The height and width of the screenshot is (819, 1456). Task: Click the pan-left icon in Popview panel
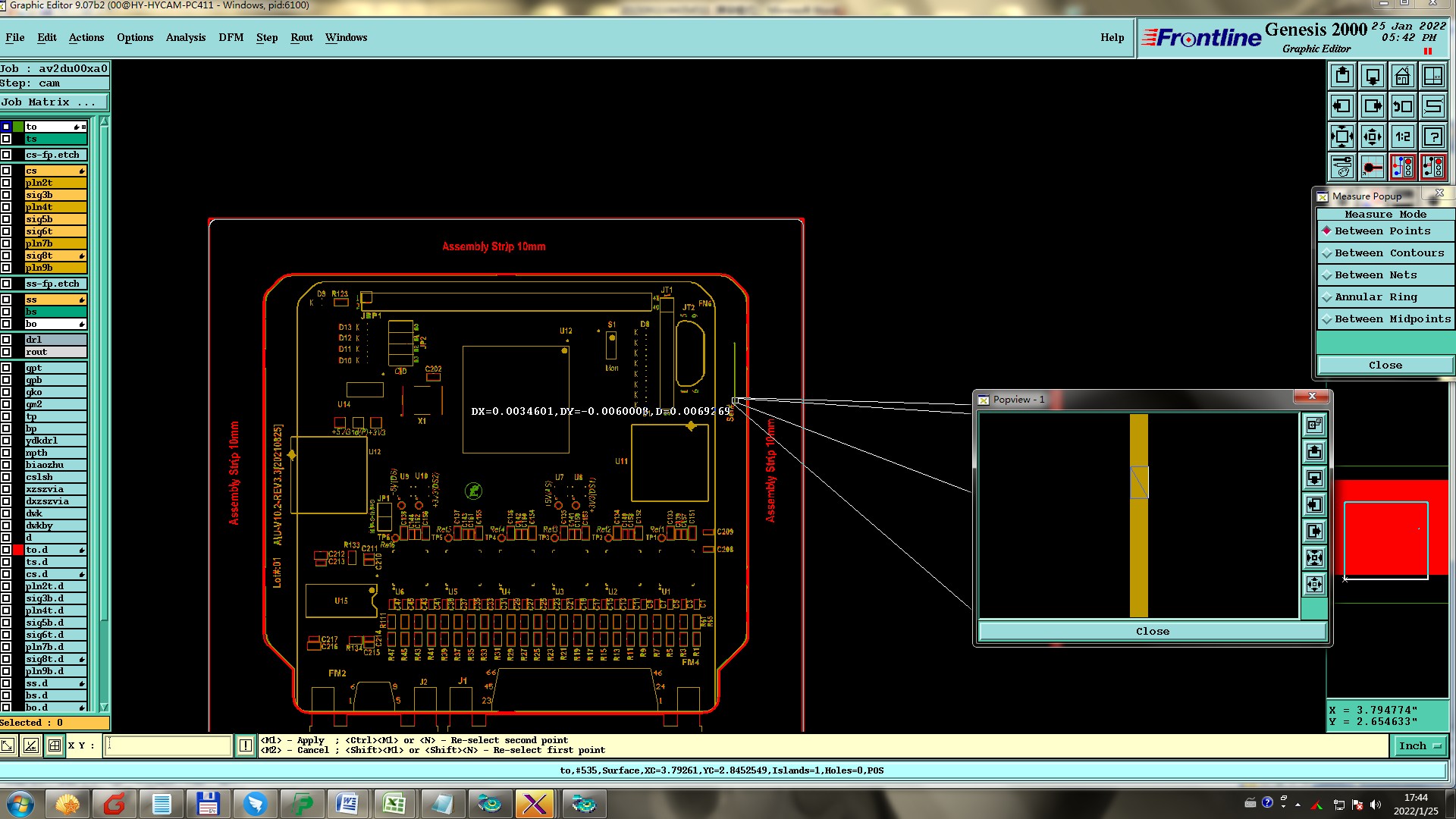pyautogui.click(x=1314, y=505)
